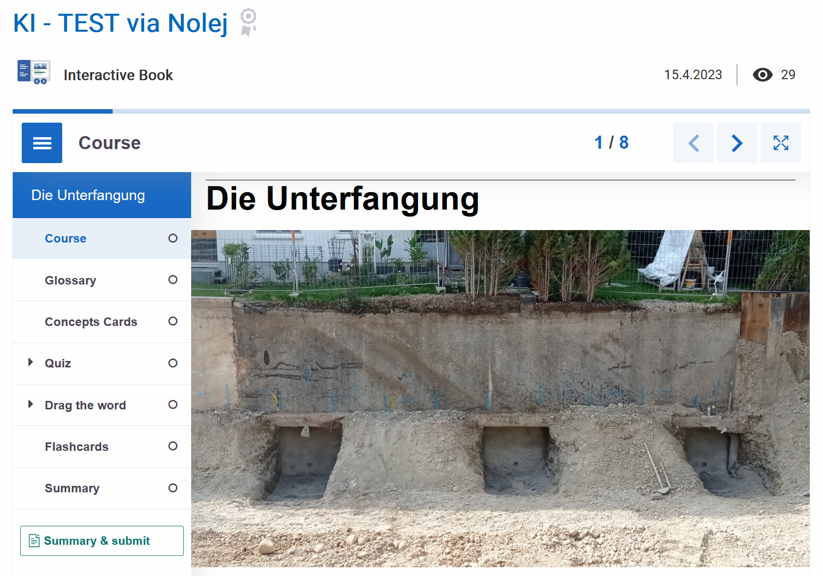Click the Interactive Book type icon
The image size is (823, 576).
click(34, 72)
